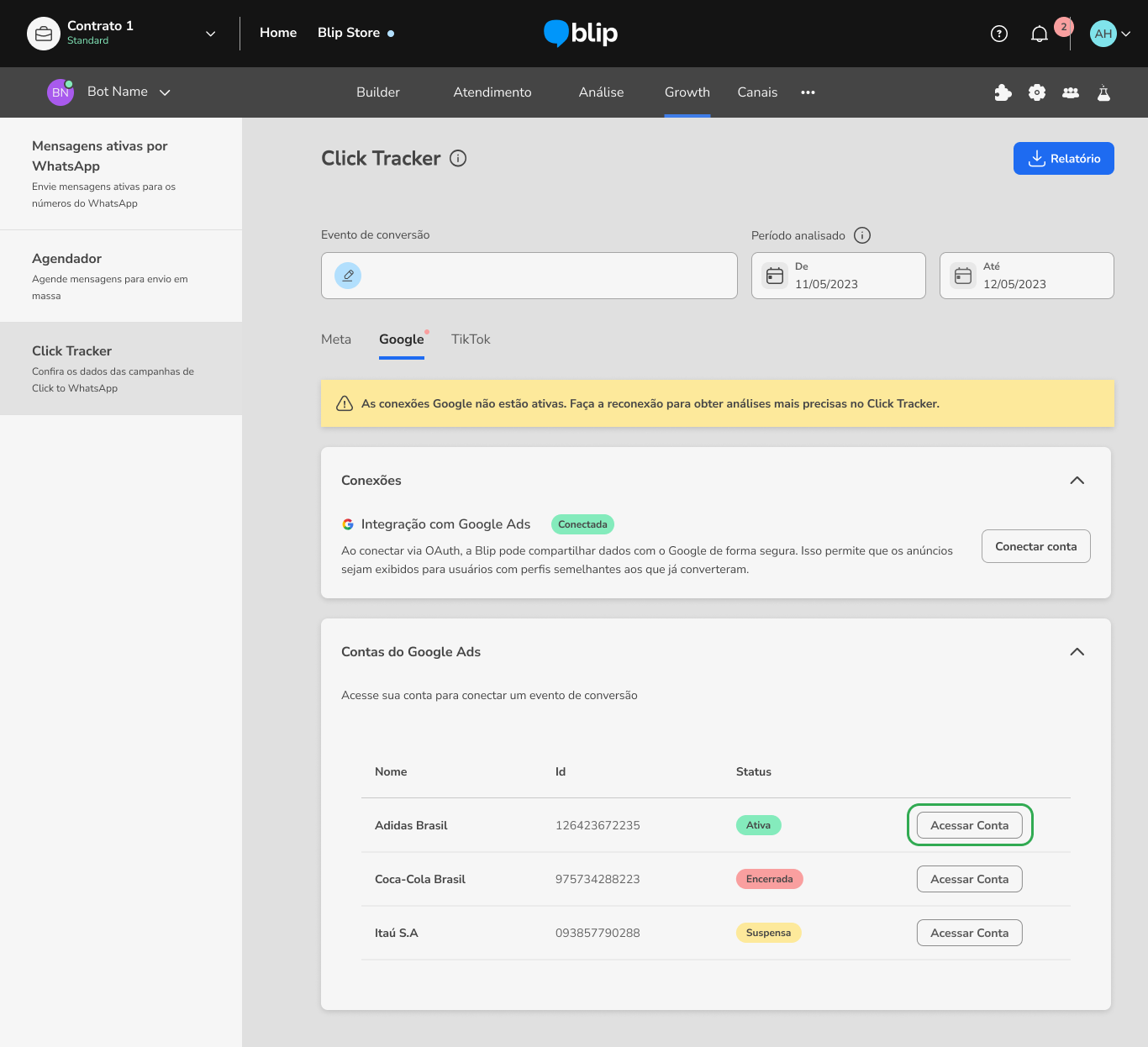The image size is (1148, 1047).
Task: Open bot settings gear icon
Action: pyautogui.click(x=1037, y=92)
